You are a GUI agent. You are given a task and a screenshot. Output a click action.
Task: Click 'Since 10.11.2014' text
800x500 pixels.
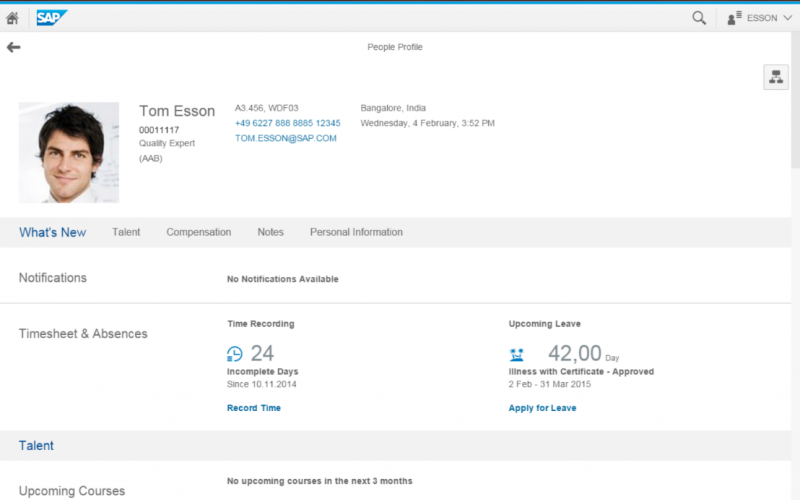pos(262,384)
